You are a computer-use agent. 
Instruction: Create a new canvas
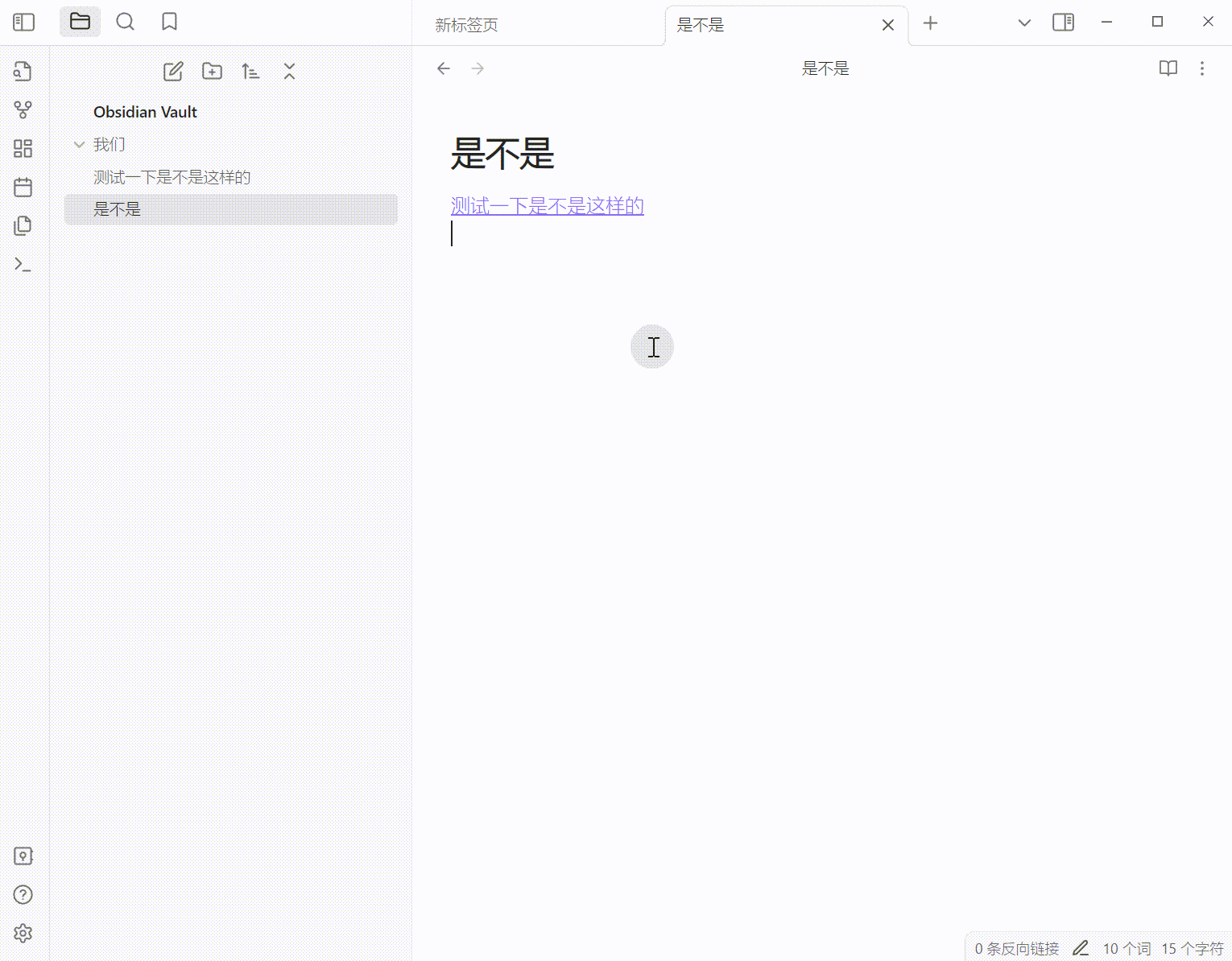pyautogui.click(x=23, y=148)
